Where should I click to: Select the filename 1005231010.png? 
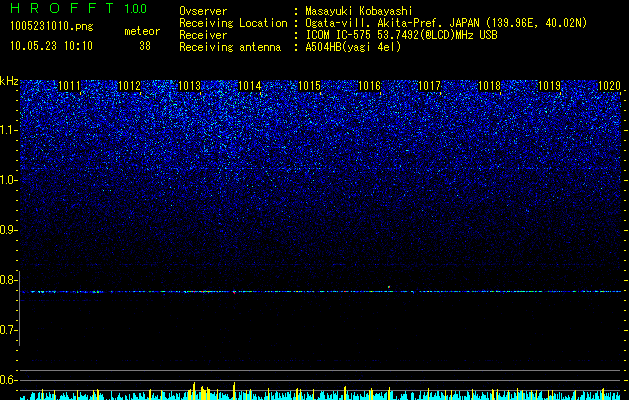pos(52,27)
